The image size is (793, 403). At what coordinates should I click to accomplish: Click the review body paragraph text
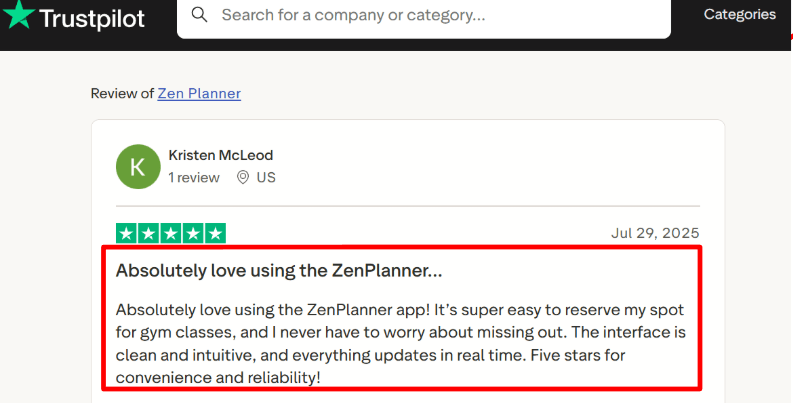[x=400, y=343]
